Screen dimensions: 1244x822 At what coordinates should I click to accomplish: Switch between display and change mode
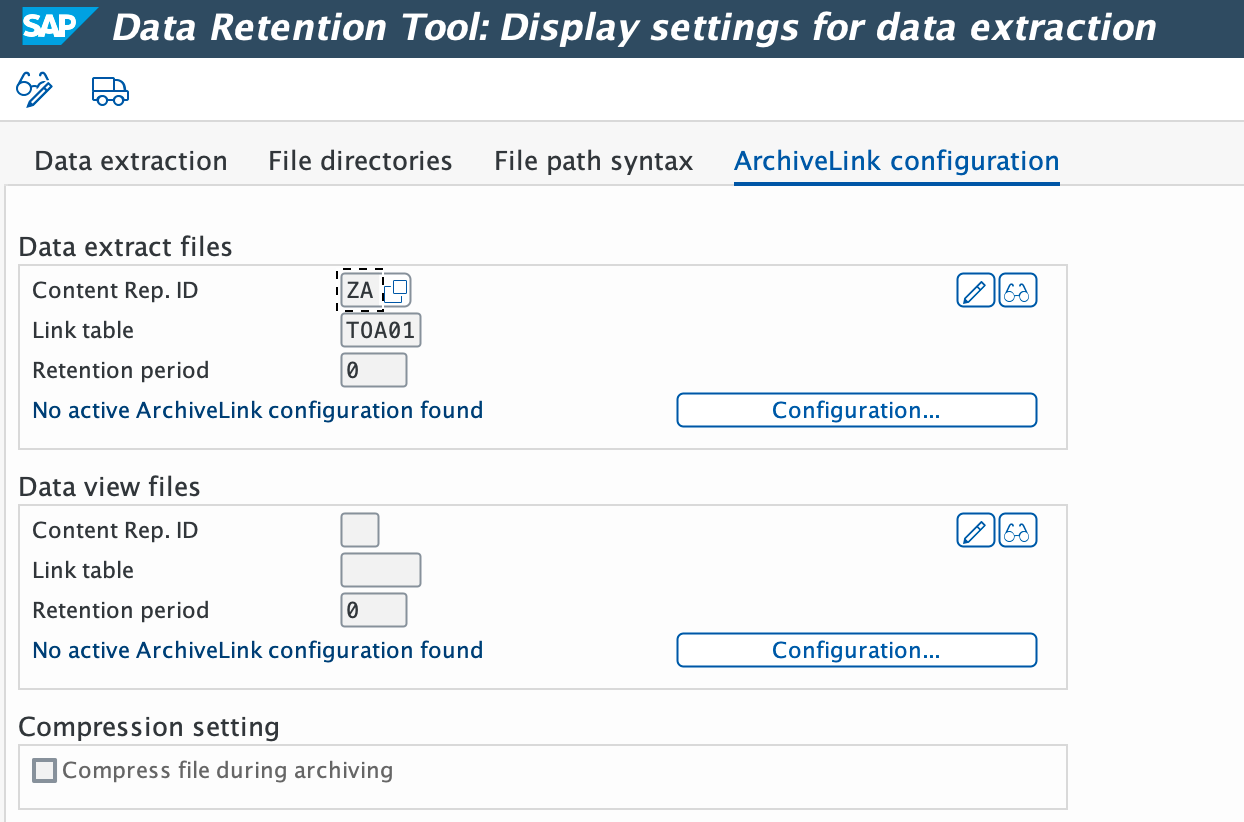coord(32,90)
